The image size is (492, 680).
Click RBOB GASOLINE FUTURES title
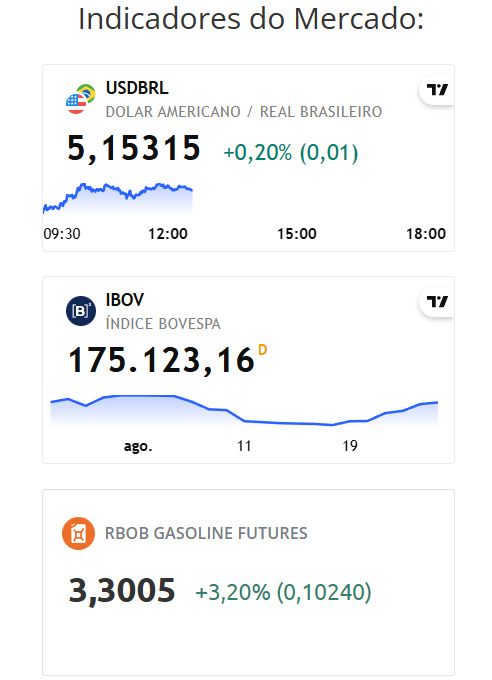206,533
